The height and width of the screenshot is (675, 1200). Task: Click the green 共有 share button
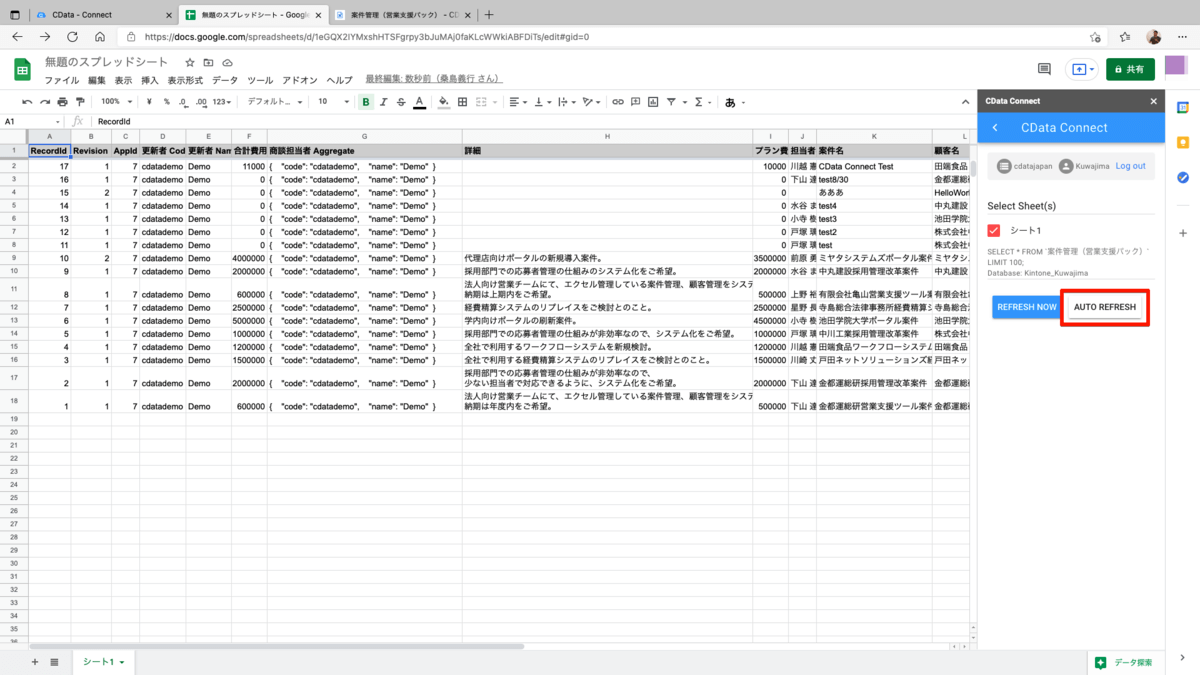[1130, 69]
